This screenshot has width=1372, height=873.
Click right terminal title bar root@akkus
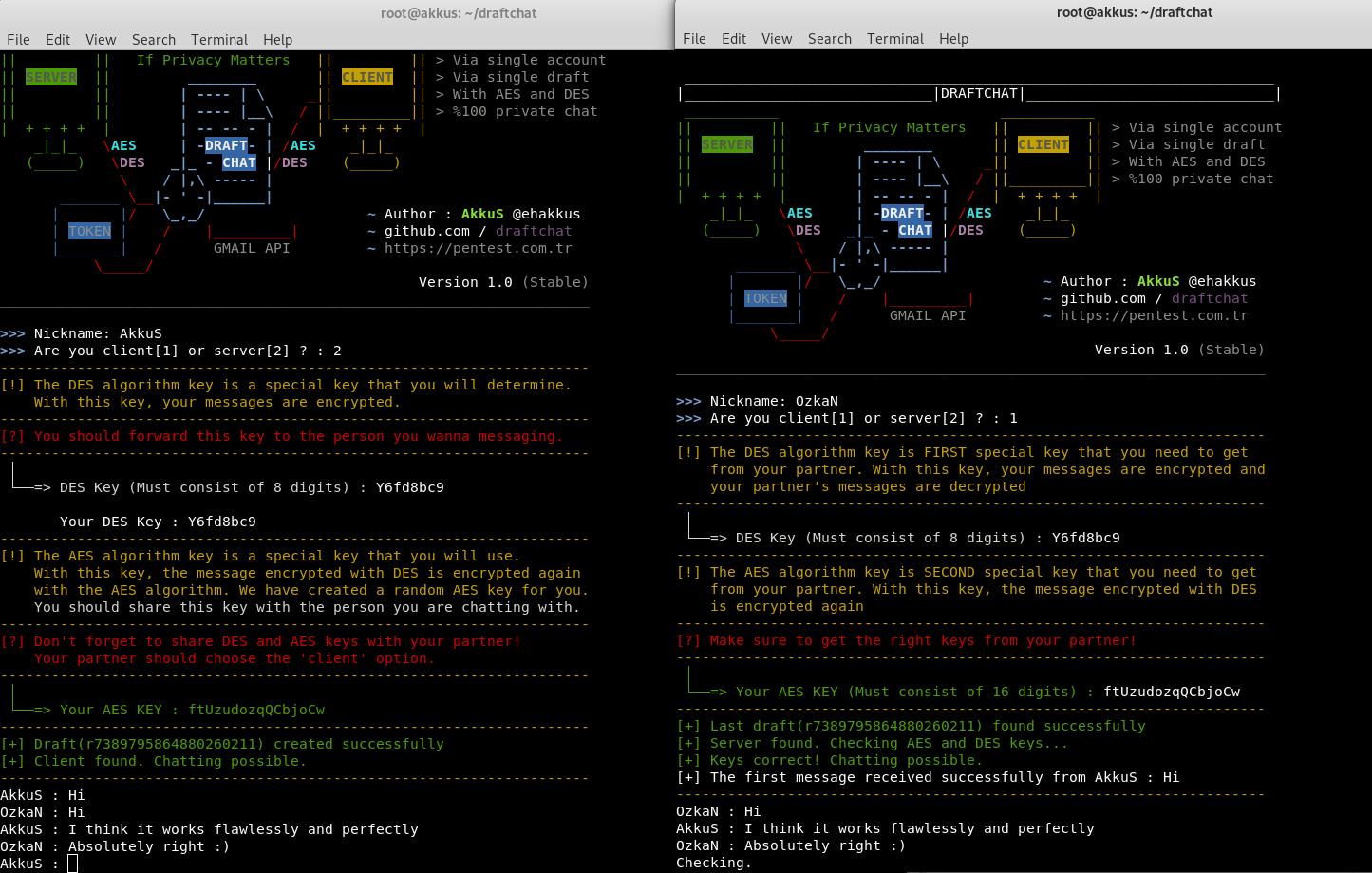[1135, 12]
